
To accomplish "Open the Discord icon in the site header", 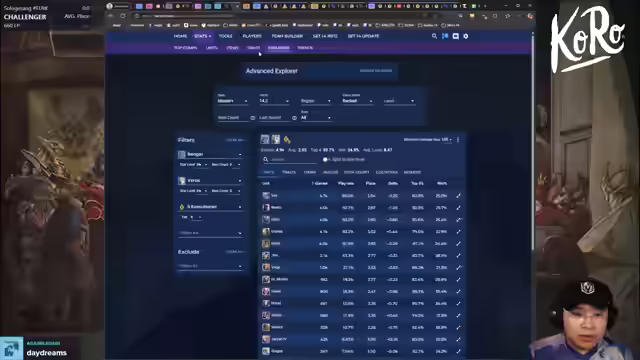I will (456, 36).
